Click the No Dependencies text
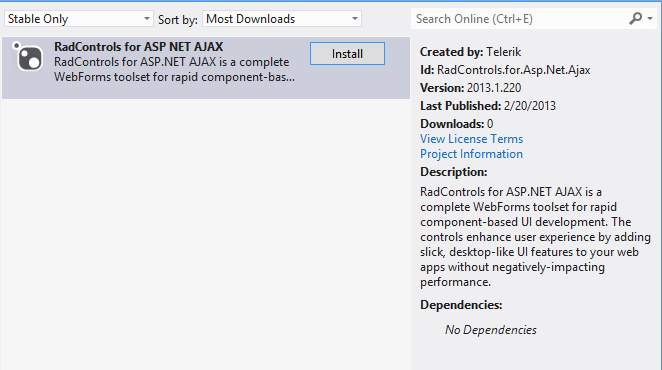Viewport: 662px width, 370px height. 491,330
